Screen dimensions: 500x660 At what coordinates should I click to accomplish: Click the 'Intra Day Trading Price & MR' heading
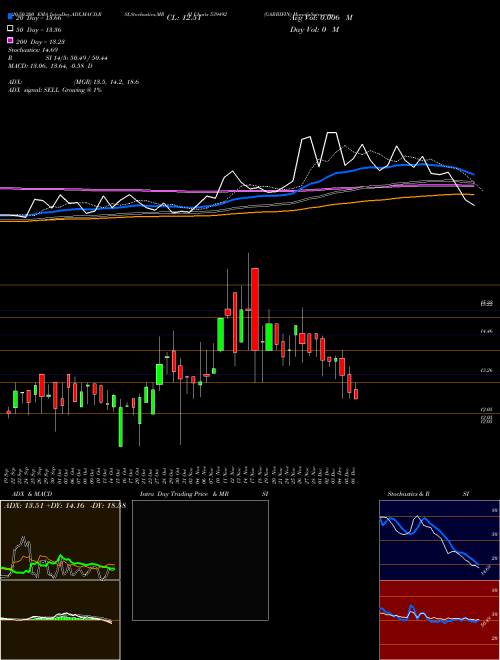click(184, 494)
